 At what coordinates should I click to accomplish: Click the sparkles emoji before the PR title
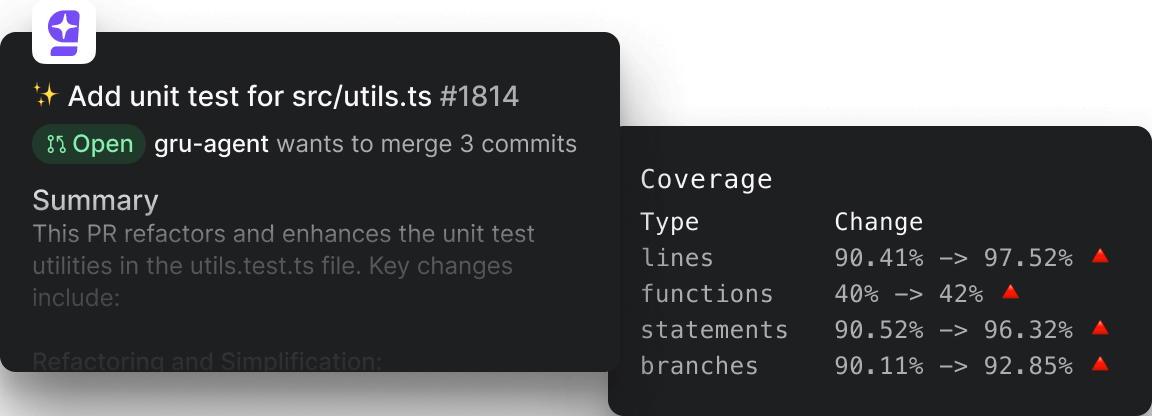(x=45, y=96)
